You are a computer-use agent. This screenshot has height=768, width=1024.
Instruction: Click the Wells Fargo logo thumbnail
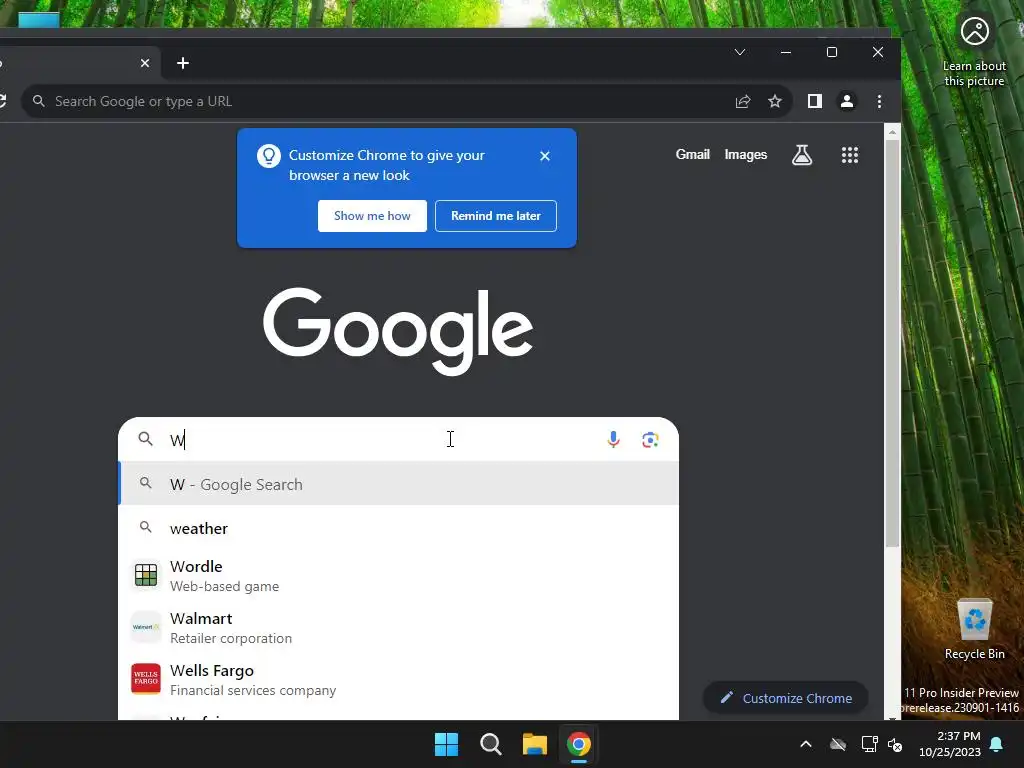pyautogui.click(x=146, y=679)
